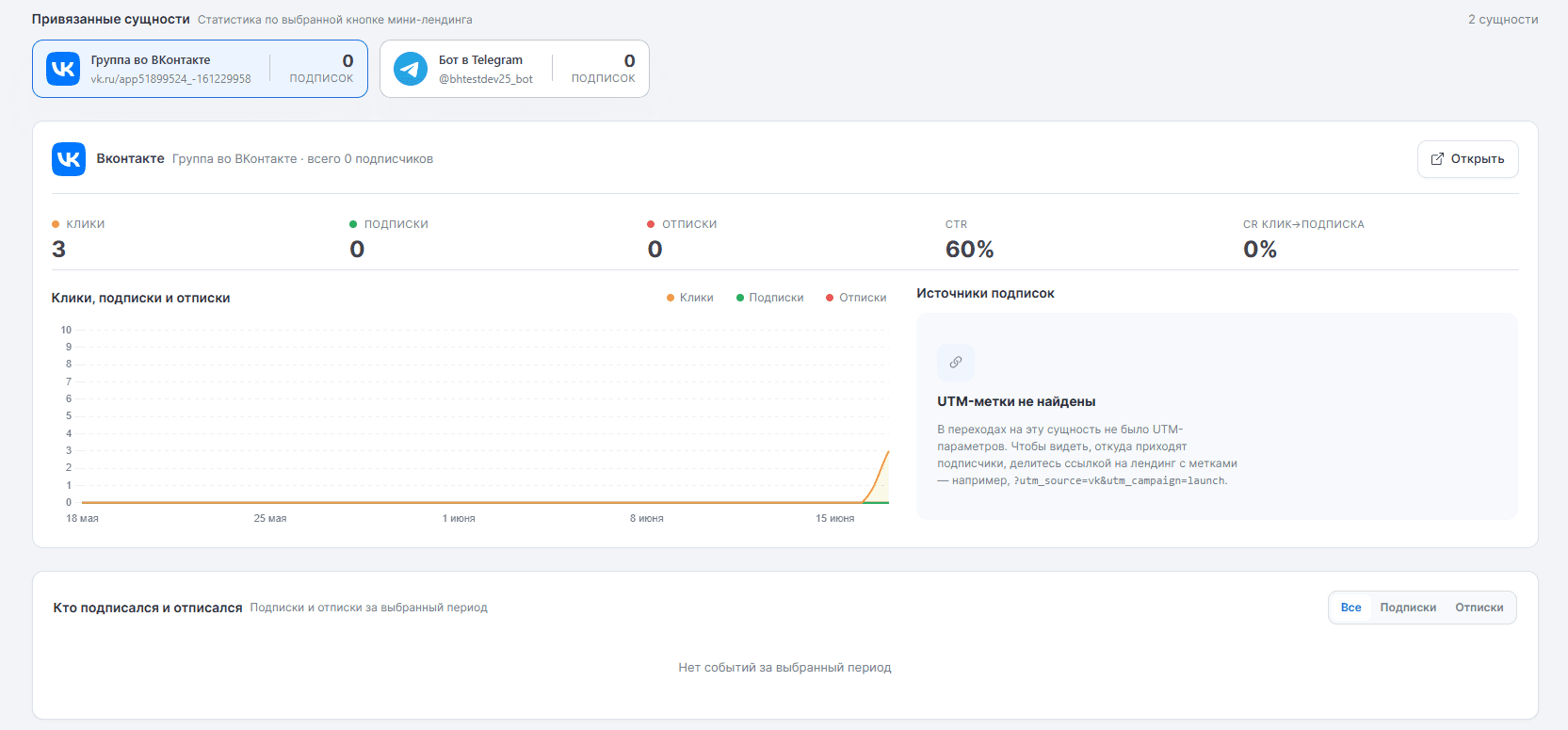Switch to the Отписки filter tab

pyautogui.click(x=1479, y=608)
